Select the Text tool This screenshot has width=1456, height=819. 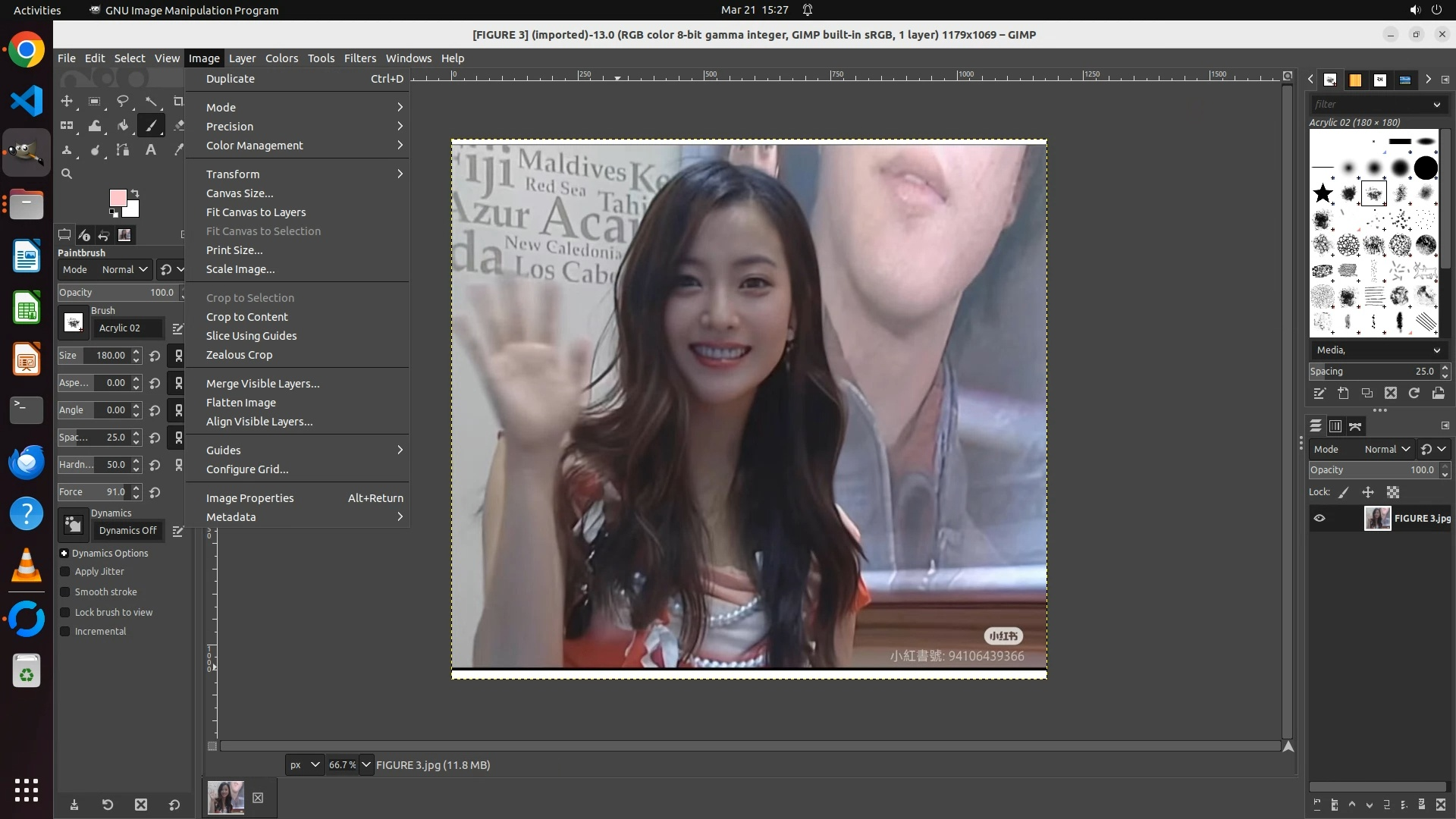coord(150,150)
